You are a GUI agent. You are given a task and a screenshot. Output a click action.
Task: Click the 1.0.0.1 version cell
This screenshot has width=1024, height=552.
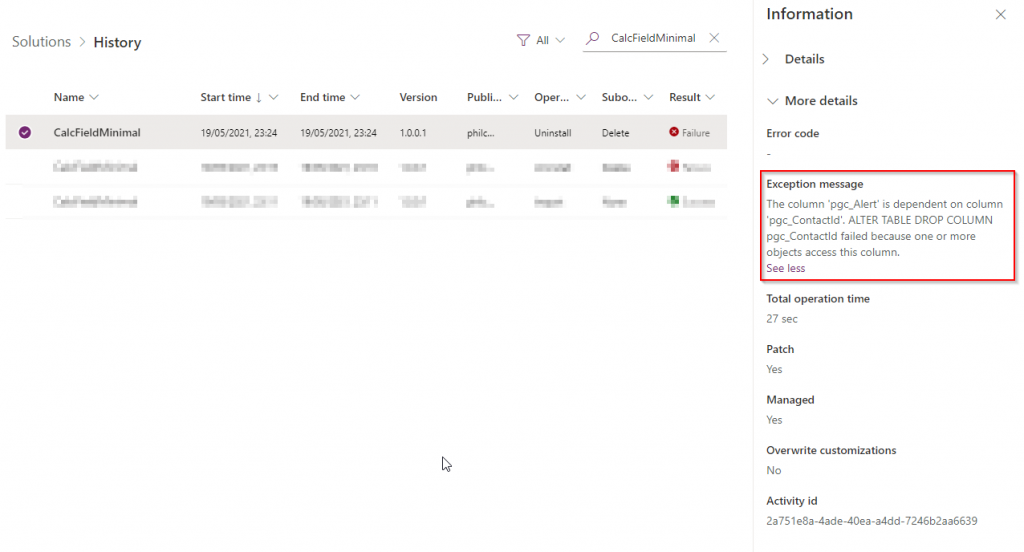413,133
